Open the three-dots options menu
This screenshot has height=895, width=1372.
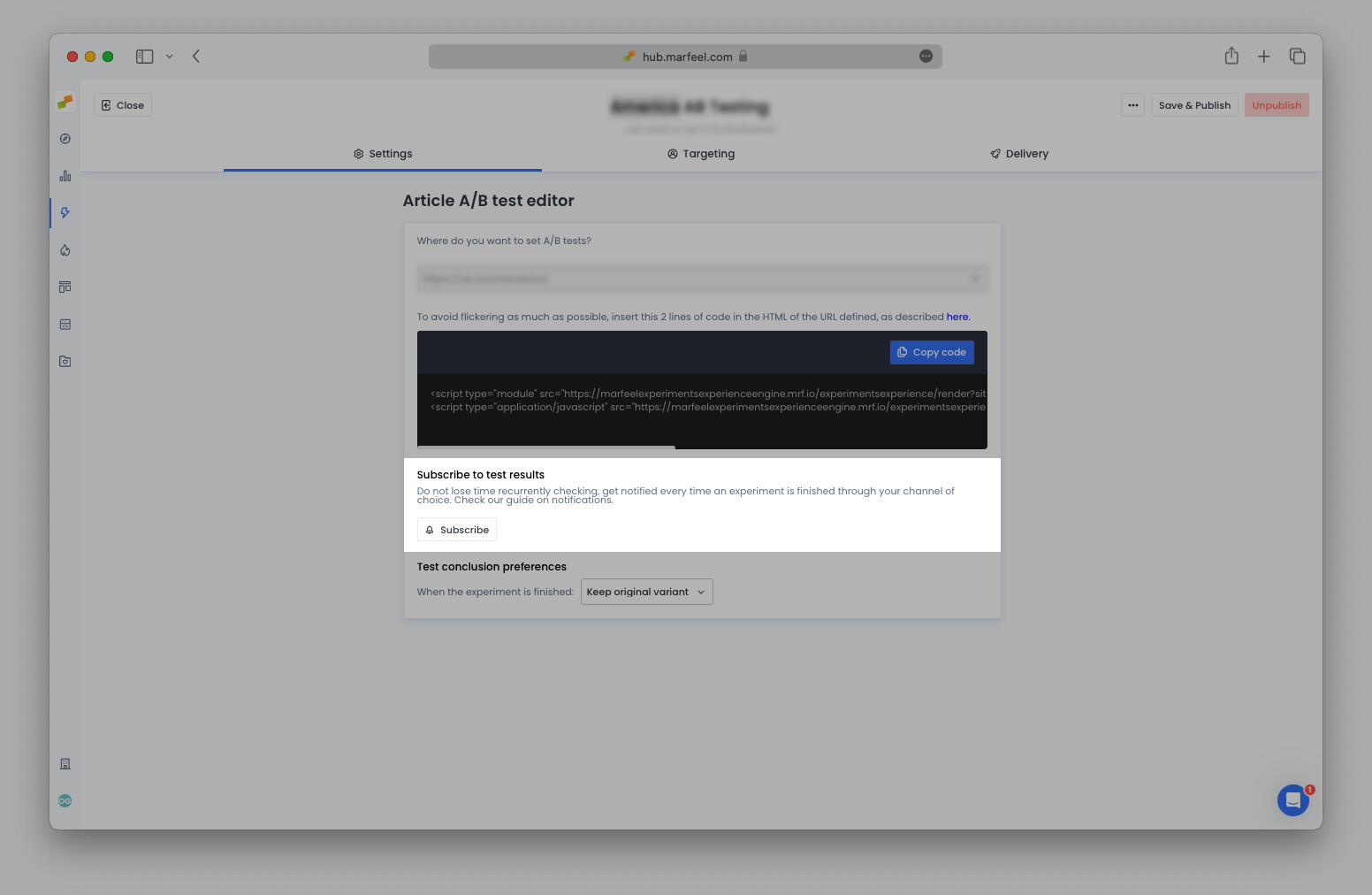[x=1132, y=104]
